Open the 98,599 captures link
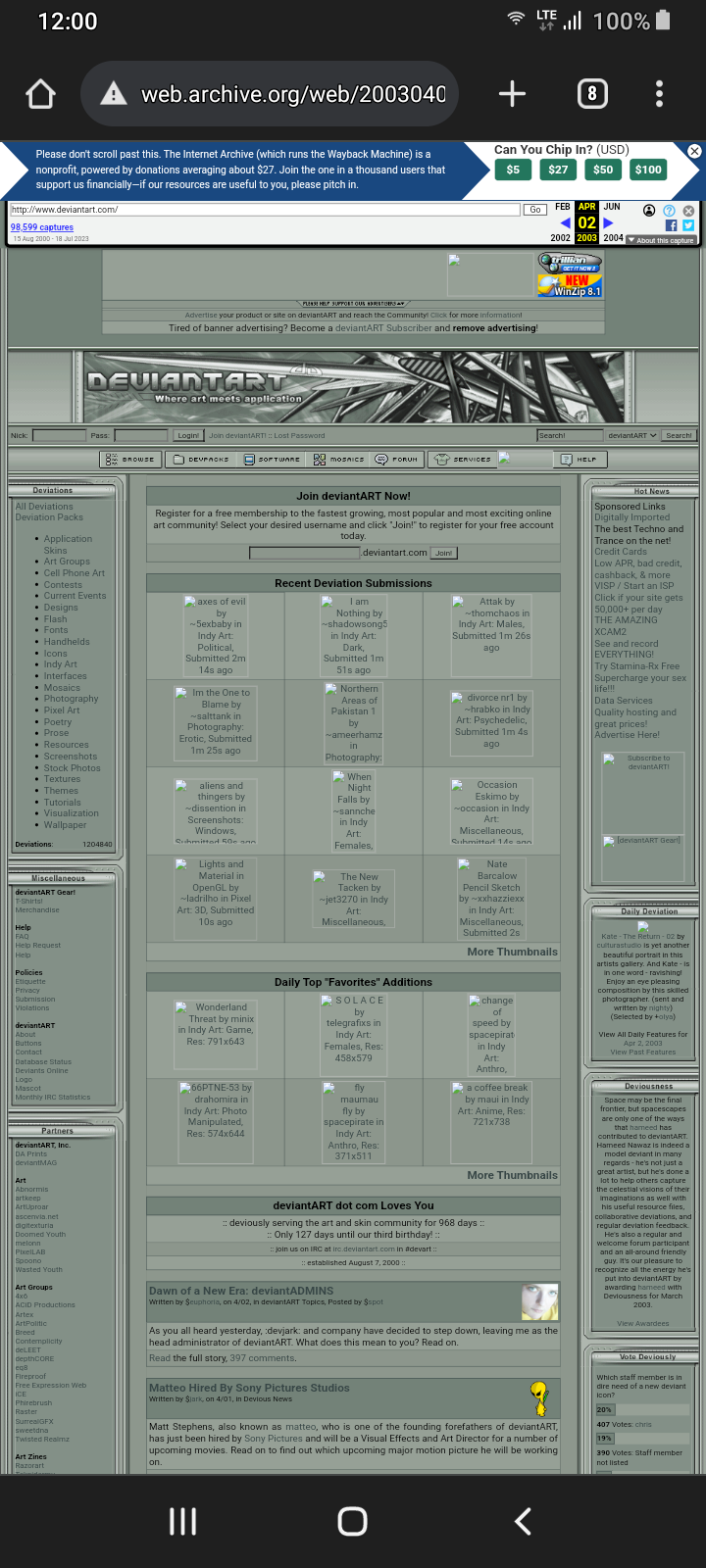The image size is (706, 1568). [x=42, y=227]
